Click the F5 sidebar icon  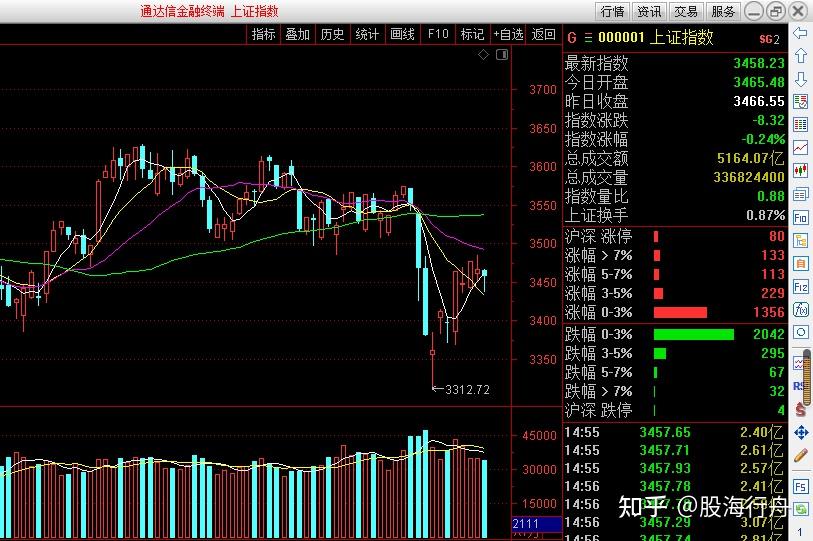point(801,487)
